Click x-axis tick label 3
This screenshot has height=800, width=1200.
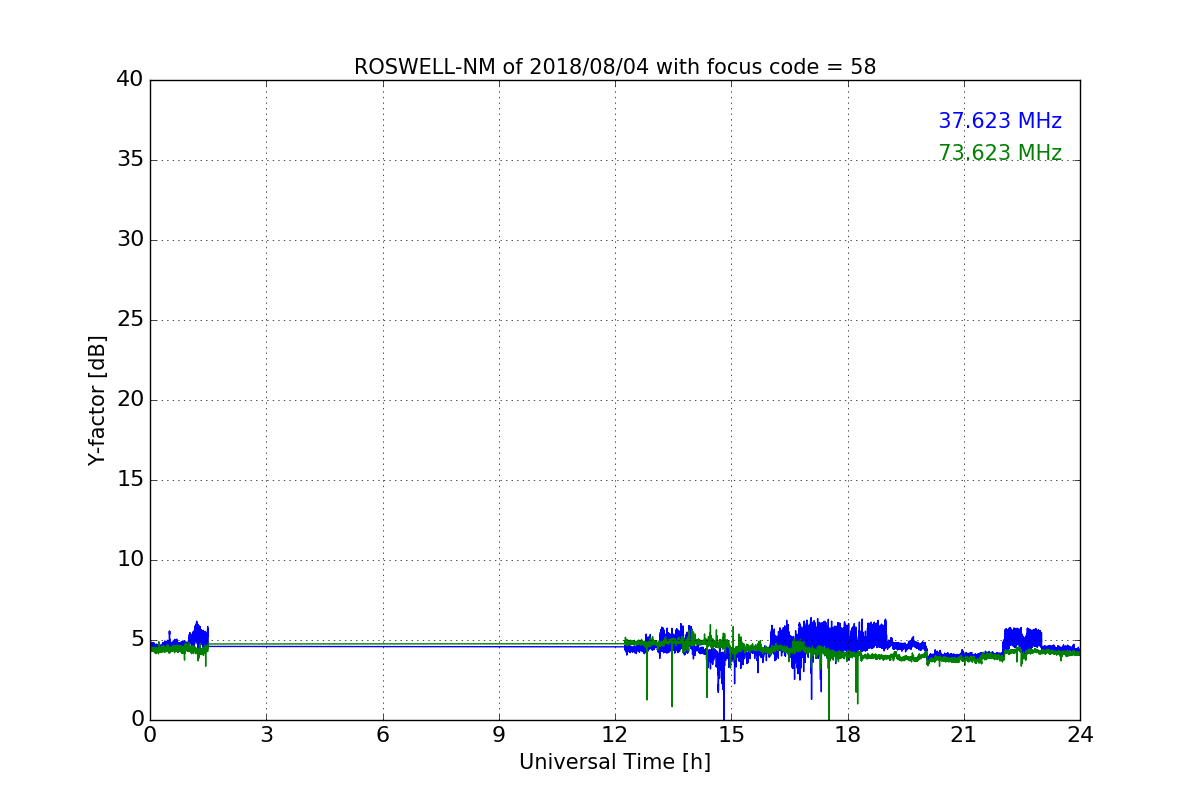tap(266, 735)
